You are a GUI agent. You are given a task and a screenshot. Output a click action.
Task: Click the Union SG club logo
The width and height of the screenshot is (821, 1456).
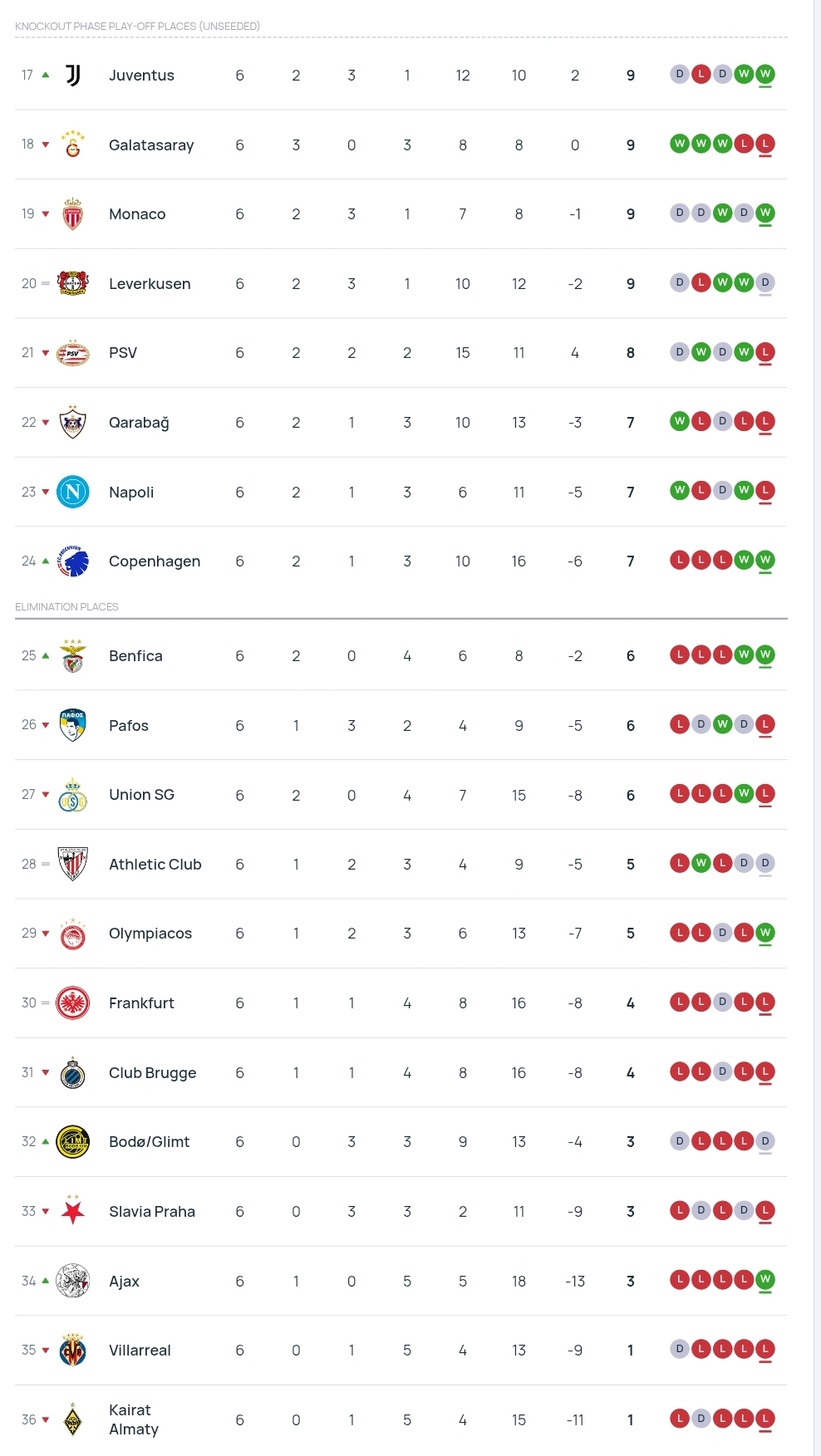pyautogui.click(x=73, y=796)
